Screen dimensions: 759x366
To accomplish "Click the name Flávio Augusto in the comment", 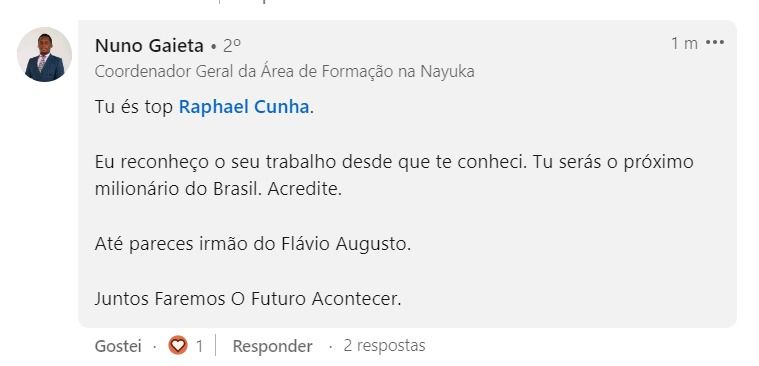I will coord(346,244).
